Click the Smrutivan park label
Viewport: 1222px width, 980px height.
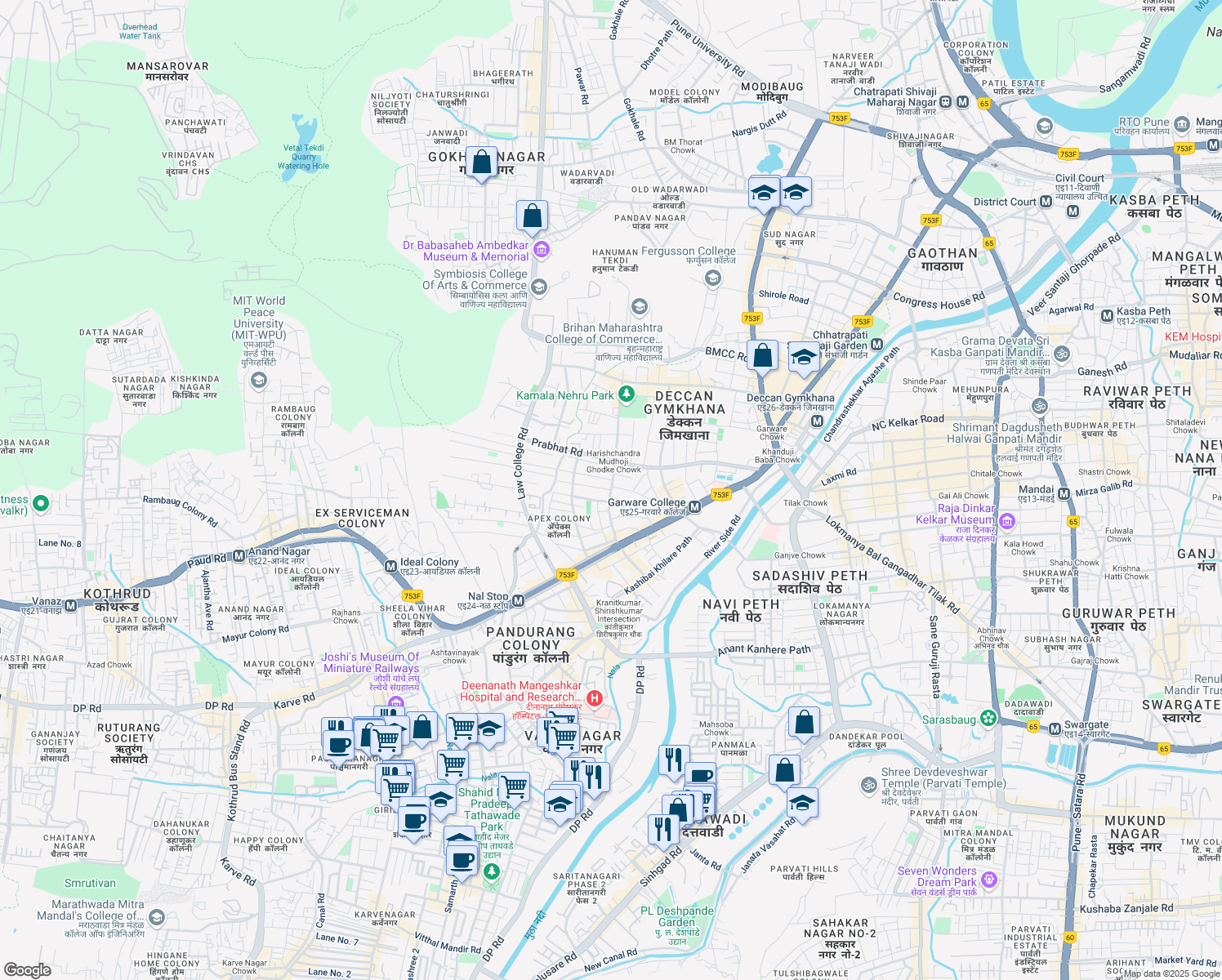coord(91,883)
